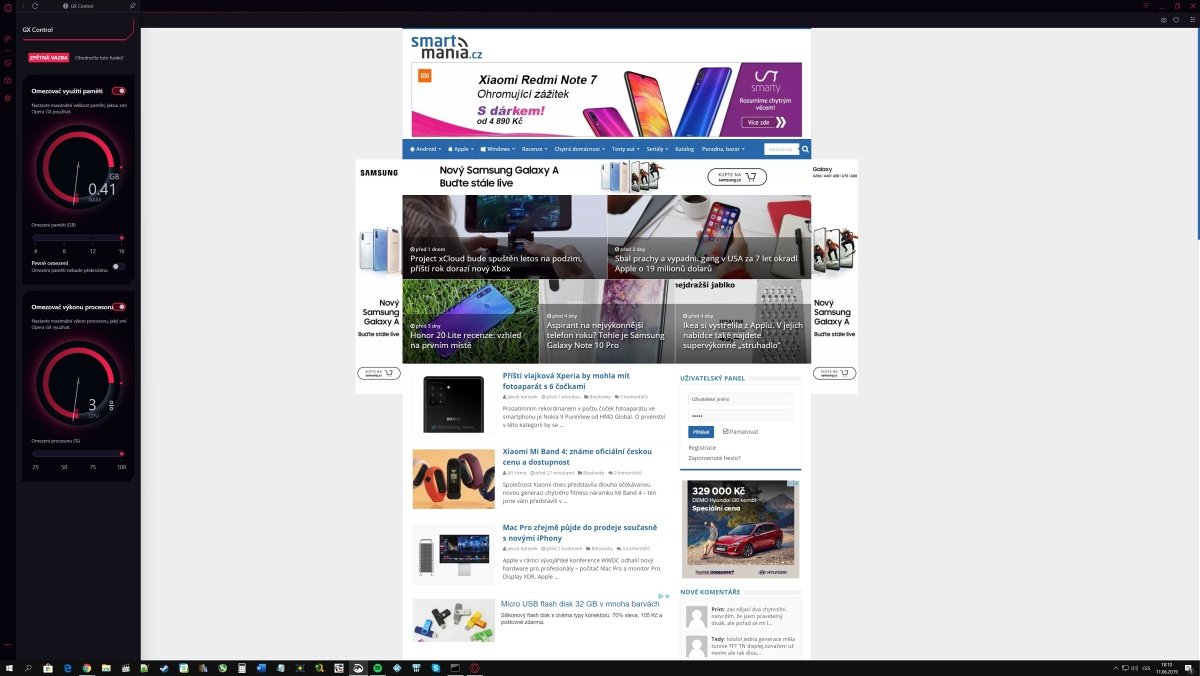Toggle the CPU limiter switch
Viewport: 1200px width, 676px height.
[x=118, y=306]
